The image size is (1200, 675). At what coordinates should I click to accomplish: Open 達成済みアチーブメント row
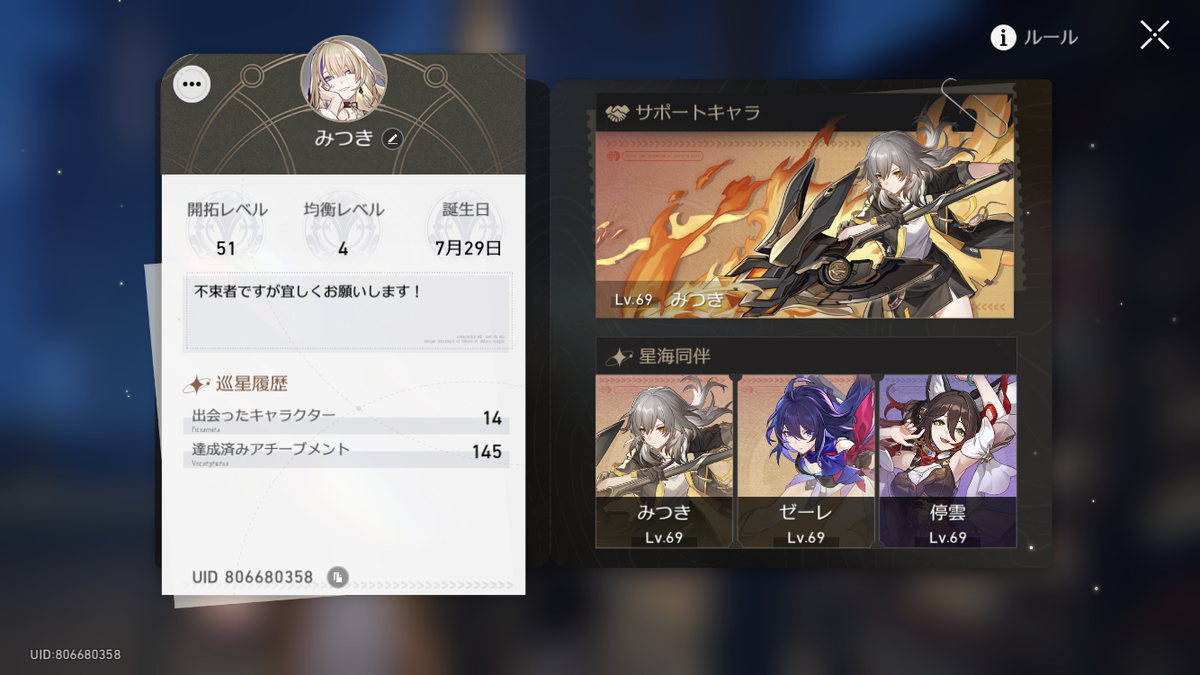coord(347,453)
